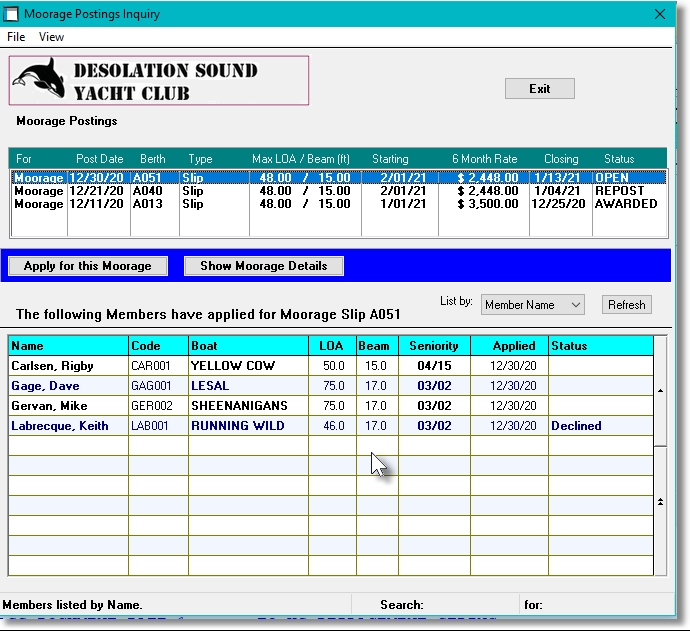The width and height of the screenshot is (690, 631).
Task: Click Show Moorage Details button
Action: click(x=264, y=266)
